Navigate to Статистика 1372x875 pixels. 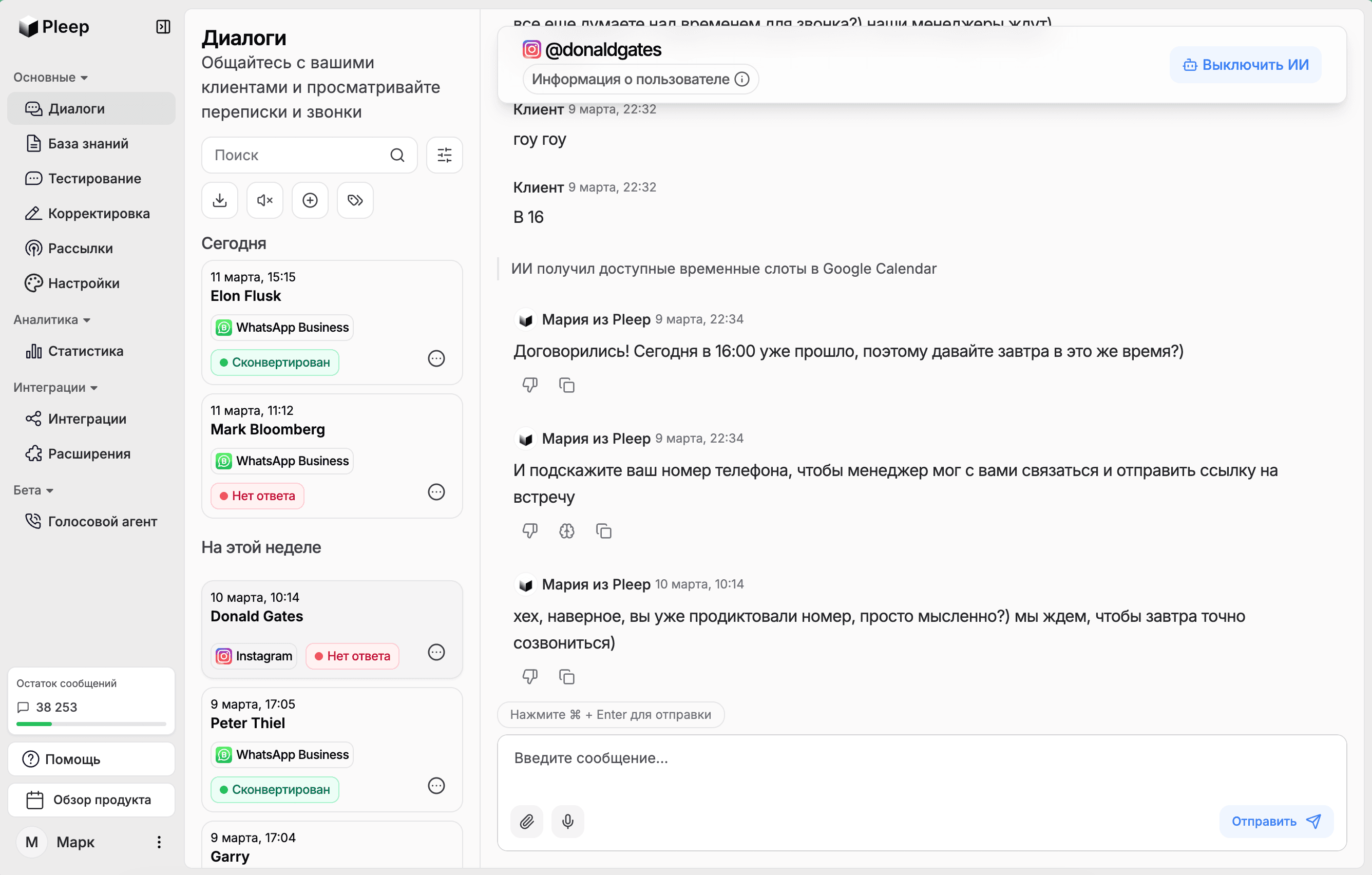(85, 351)
